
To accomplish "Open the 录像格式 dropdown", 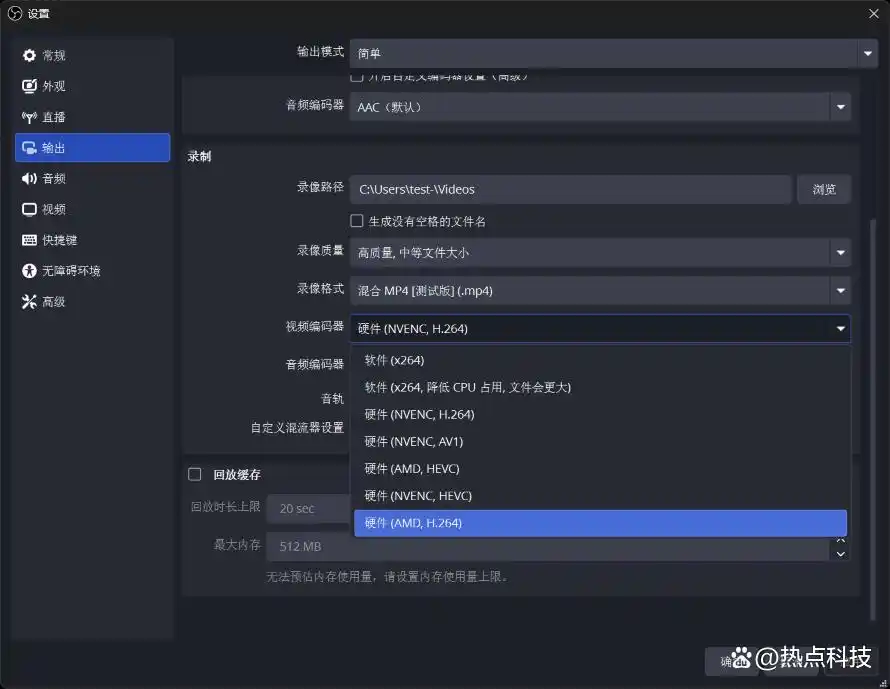I will coord(600,290).
